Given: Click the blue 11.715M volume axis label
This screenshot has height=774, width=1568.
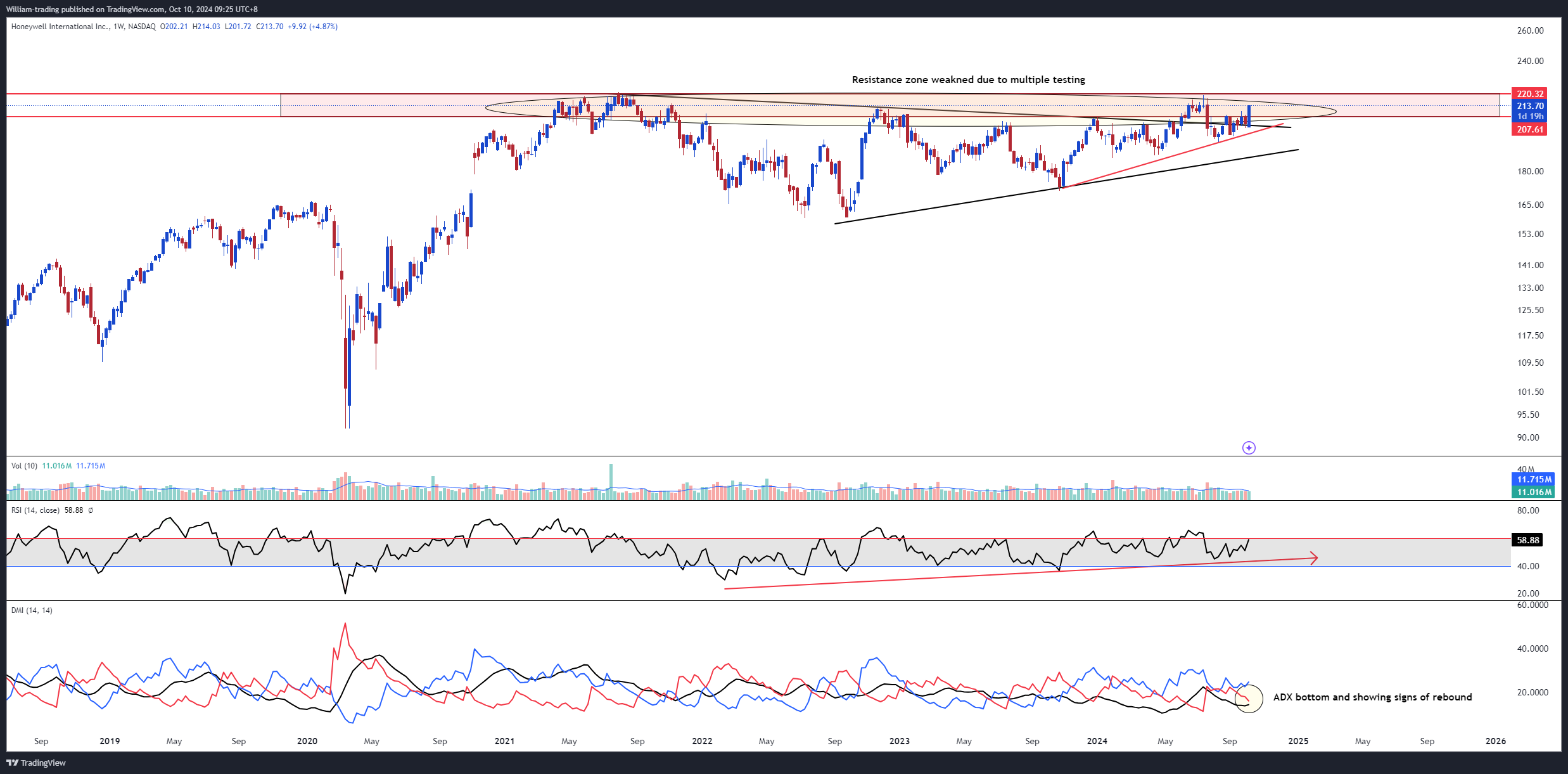Looking at the screenshot, I should tap(1534, 479).
